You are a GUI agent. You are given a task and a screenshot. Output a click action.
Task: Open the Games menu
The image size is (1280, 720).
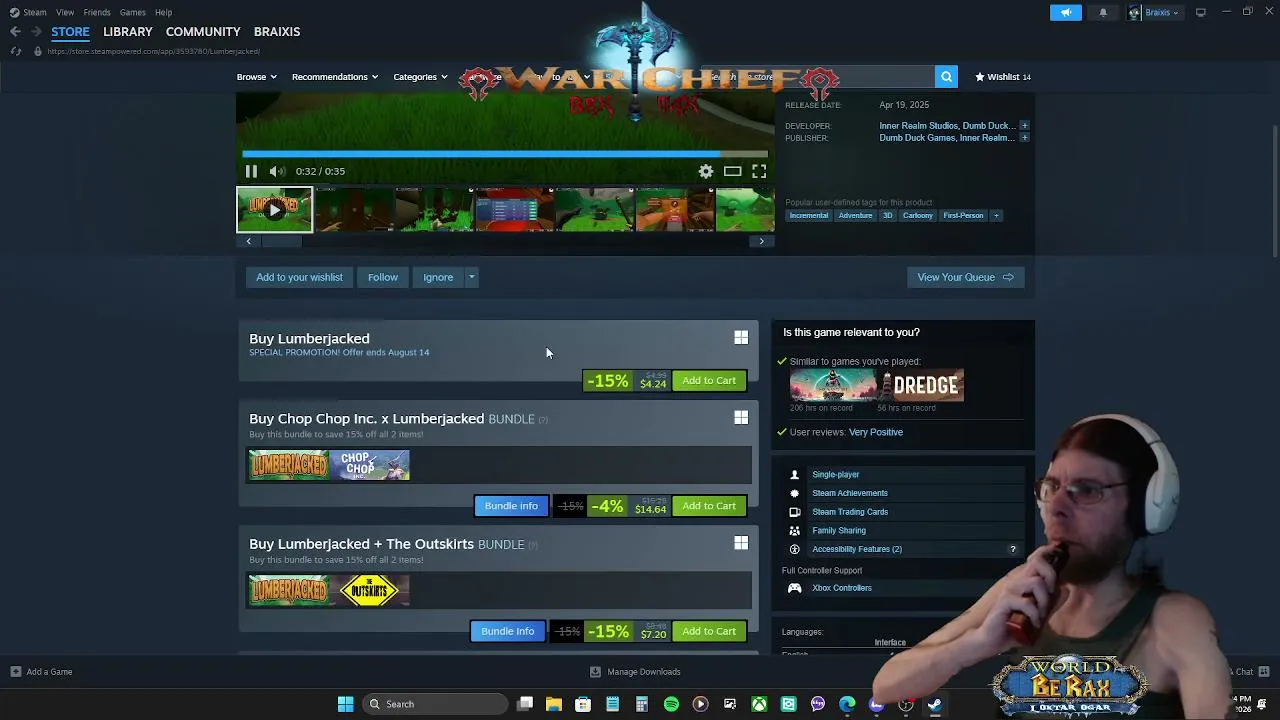click(132, 12)
